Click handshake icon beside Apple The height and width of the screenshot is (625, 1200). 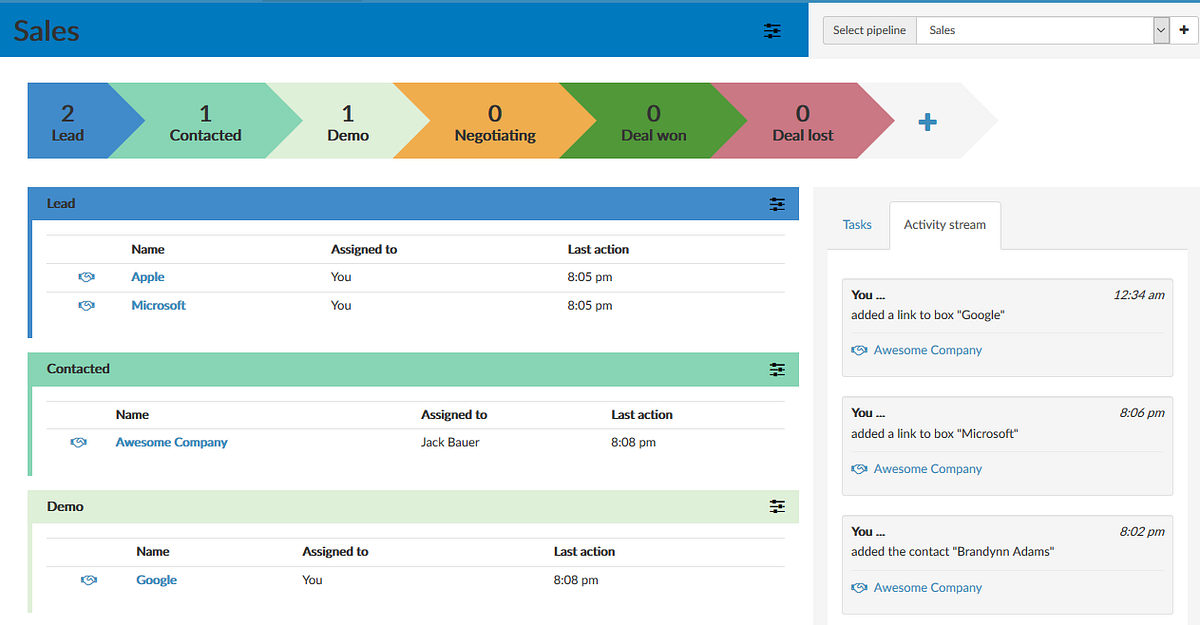point(86,277)
